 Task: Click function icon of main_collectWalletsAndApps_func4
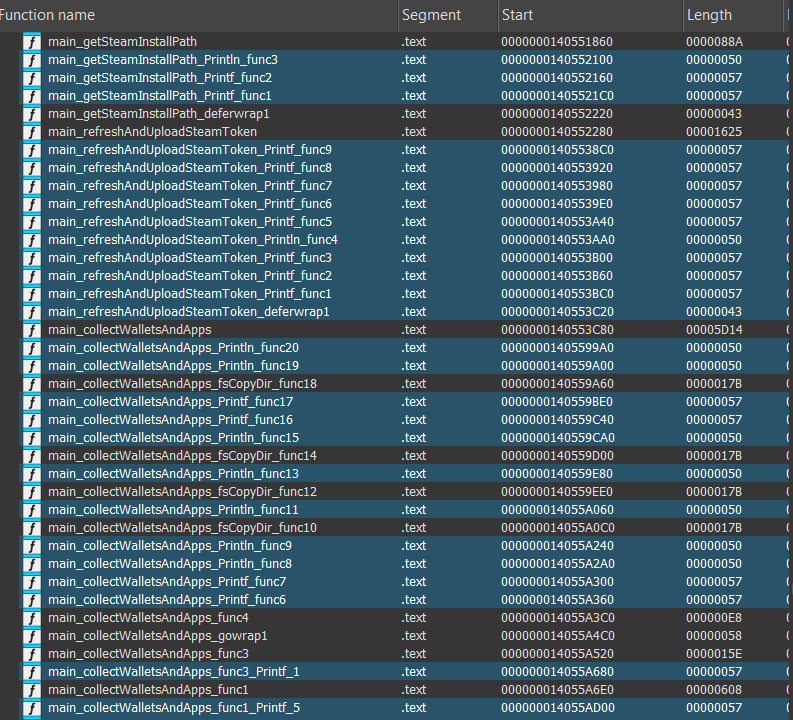[x=32, y=618]
